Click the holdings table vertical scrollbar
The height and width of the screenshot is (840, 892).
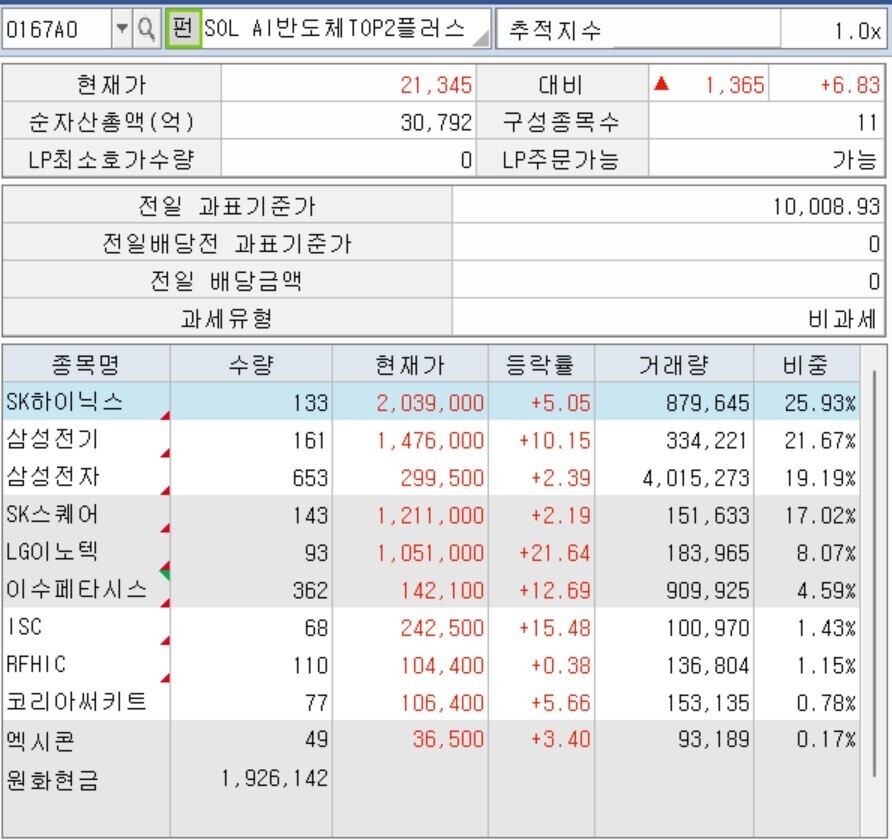(874, 573)
